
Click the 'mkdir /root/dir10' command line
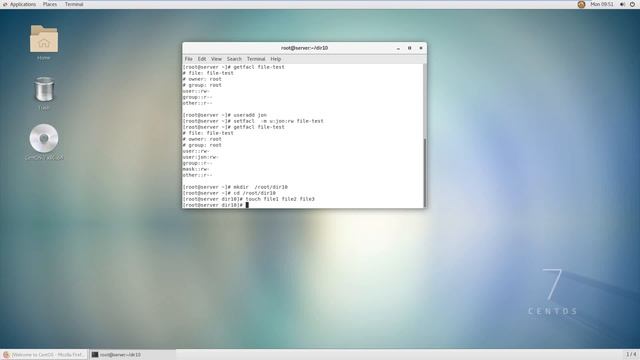point(235,187)
